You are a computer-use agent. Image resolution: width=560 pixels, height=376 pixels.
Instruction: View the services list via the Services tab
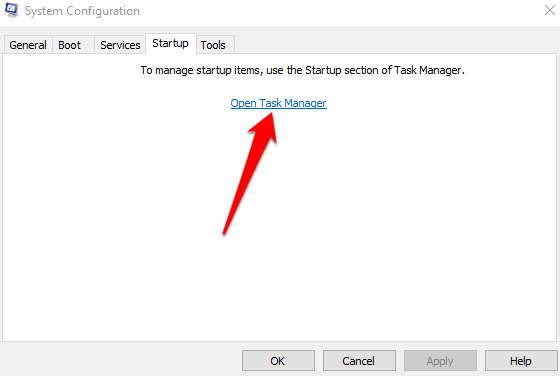(x=120, y=45)
